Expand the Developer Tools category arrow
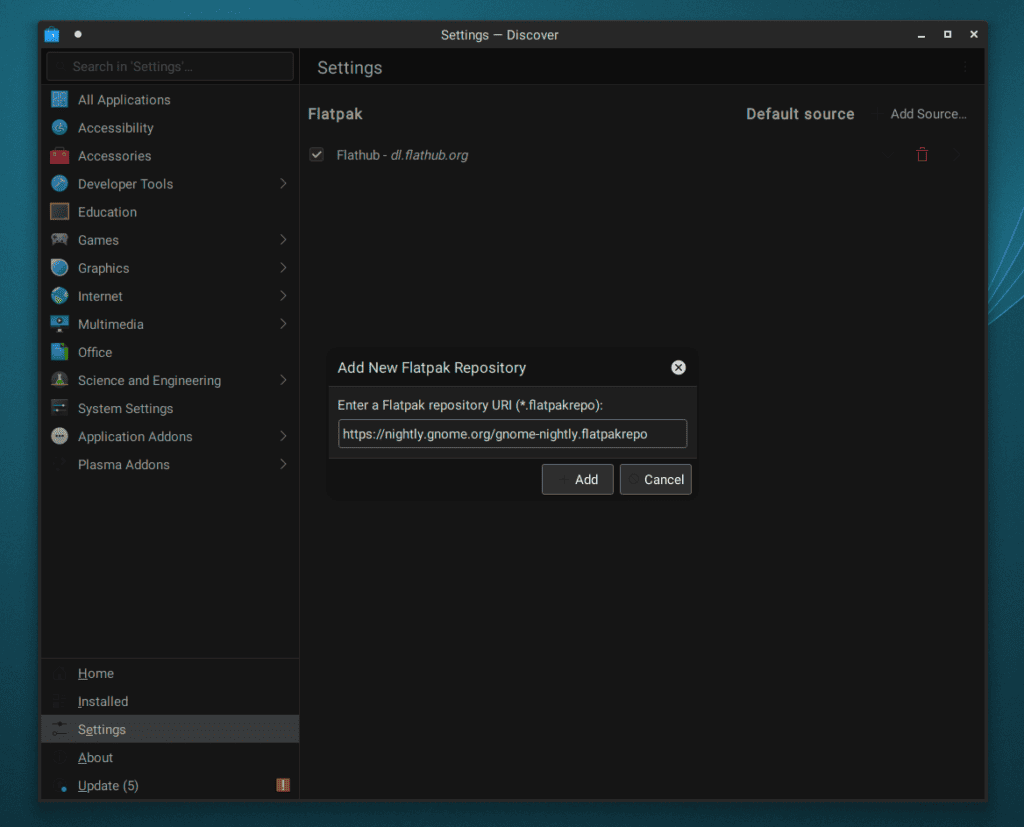Screen dimensions: 1024x827 coord(283,184)
